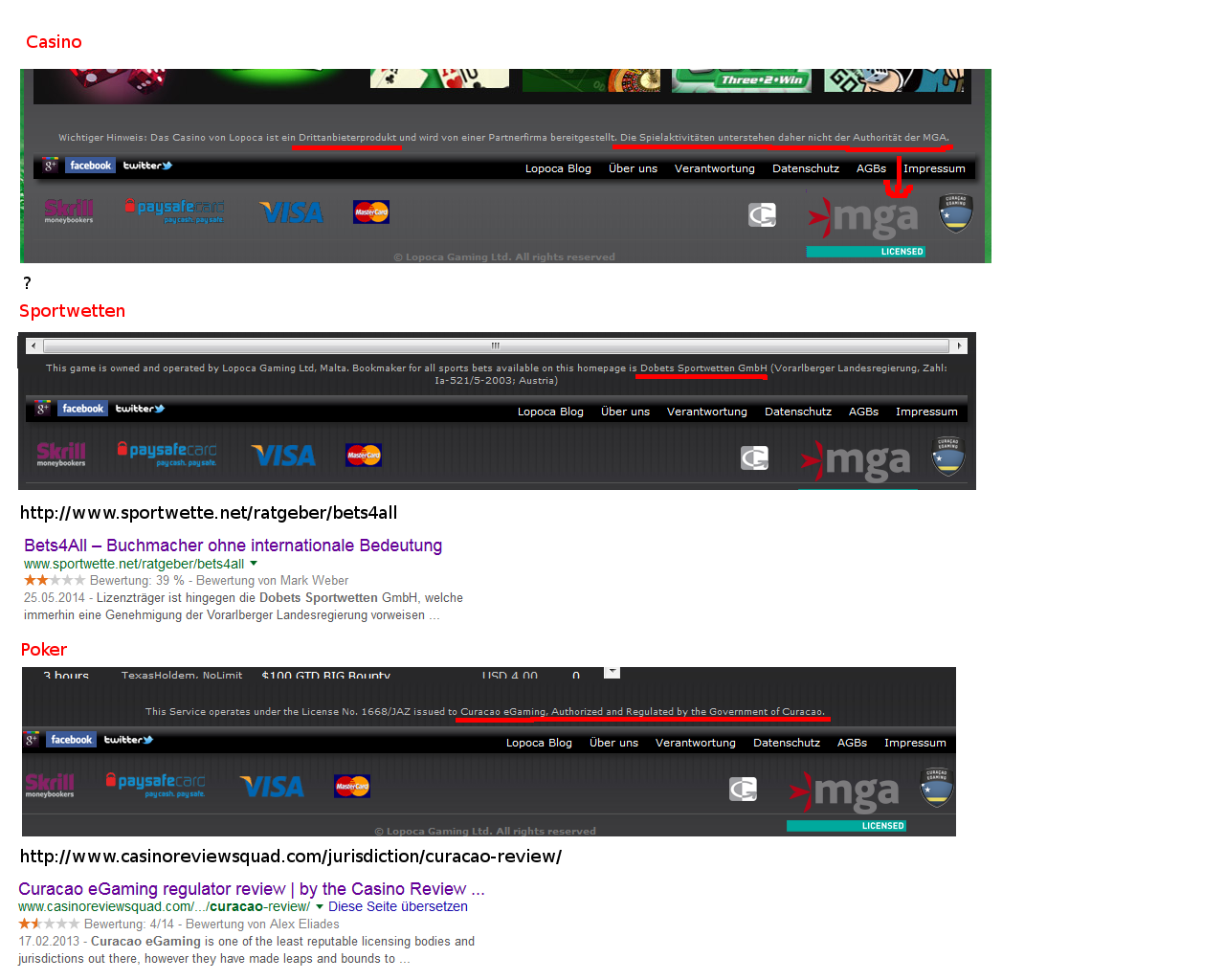Go to Datenschutz in the Casino footer menu

(x=806, y=168)
